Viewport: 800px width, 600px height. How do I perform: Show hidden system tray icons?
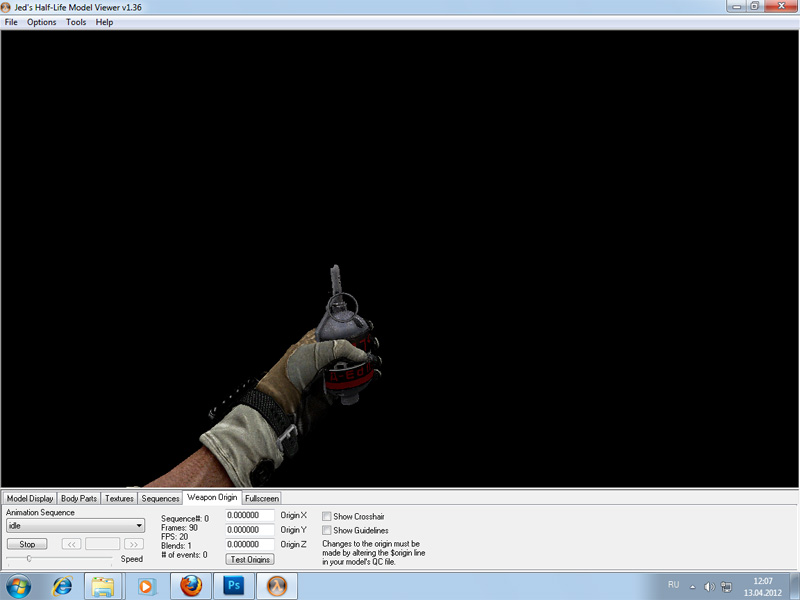pyautogui.click(x=692, y=586)
